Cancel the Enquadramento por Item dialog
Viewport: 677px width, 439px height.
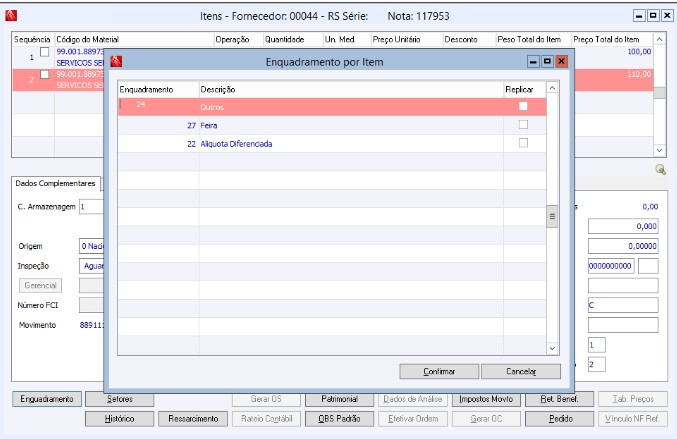[521, 371]
